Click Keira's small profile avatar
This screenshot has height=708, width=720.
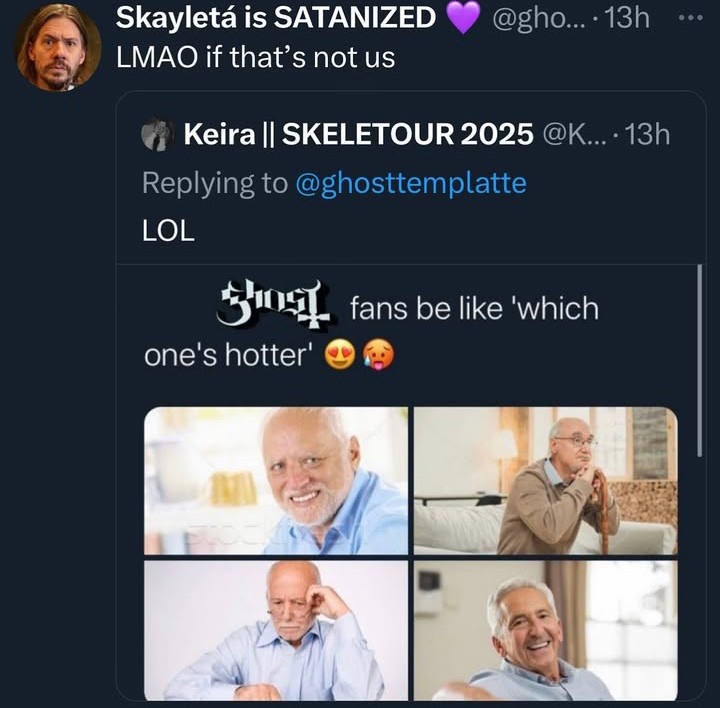(x=157, y=135)
